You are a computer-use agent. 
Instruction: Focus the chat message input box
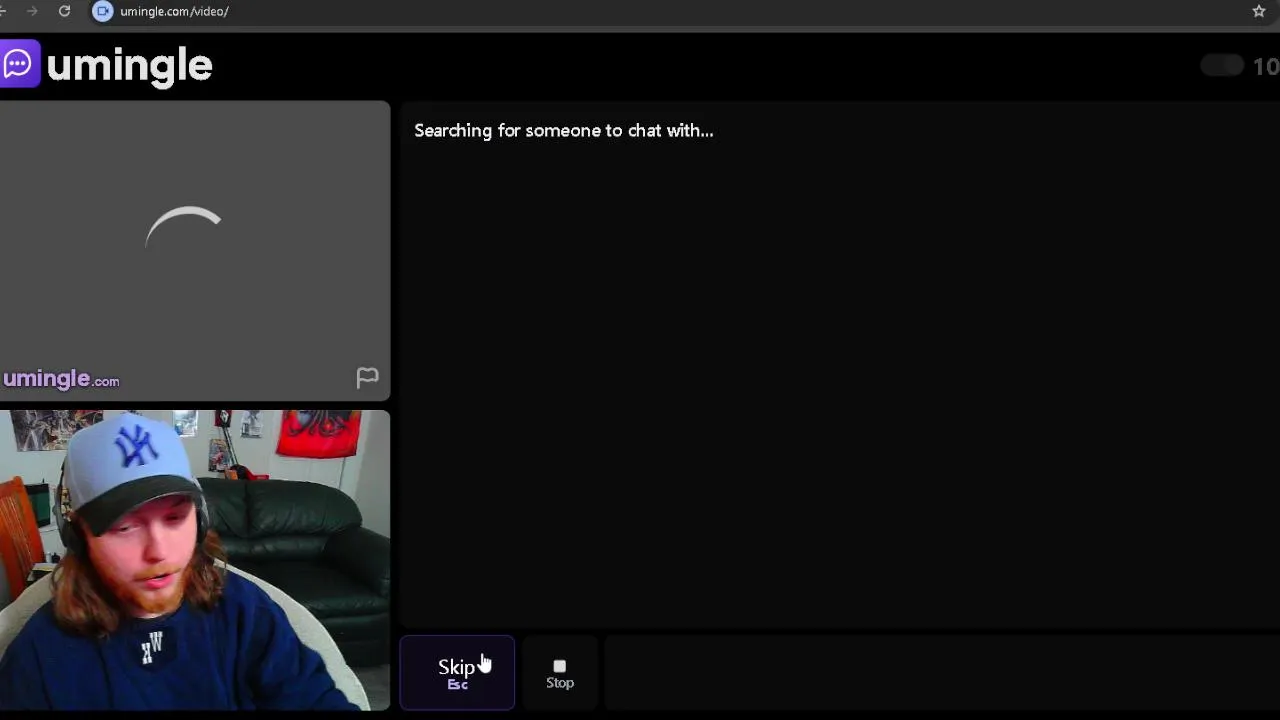(x=942, y=673)
